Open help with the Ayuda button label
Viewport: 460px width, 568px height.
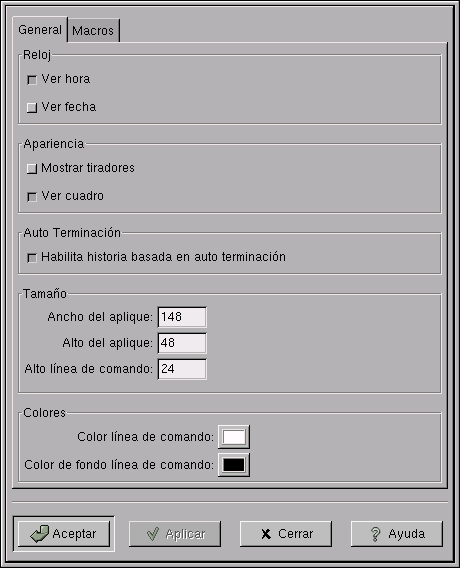click(406, 534)
